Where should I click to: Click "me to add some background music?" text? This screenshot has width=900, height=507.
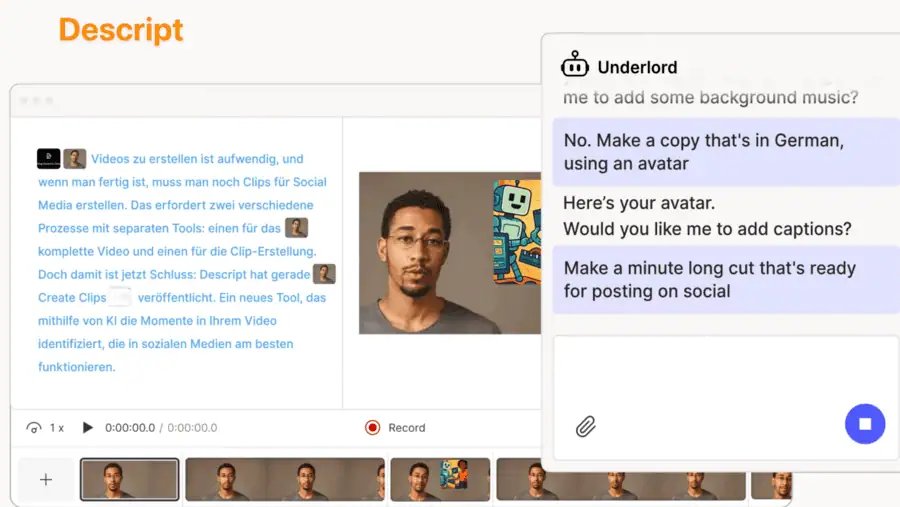(x=711, y=97)
